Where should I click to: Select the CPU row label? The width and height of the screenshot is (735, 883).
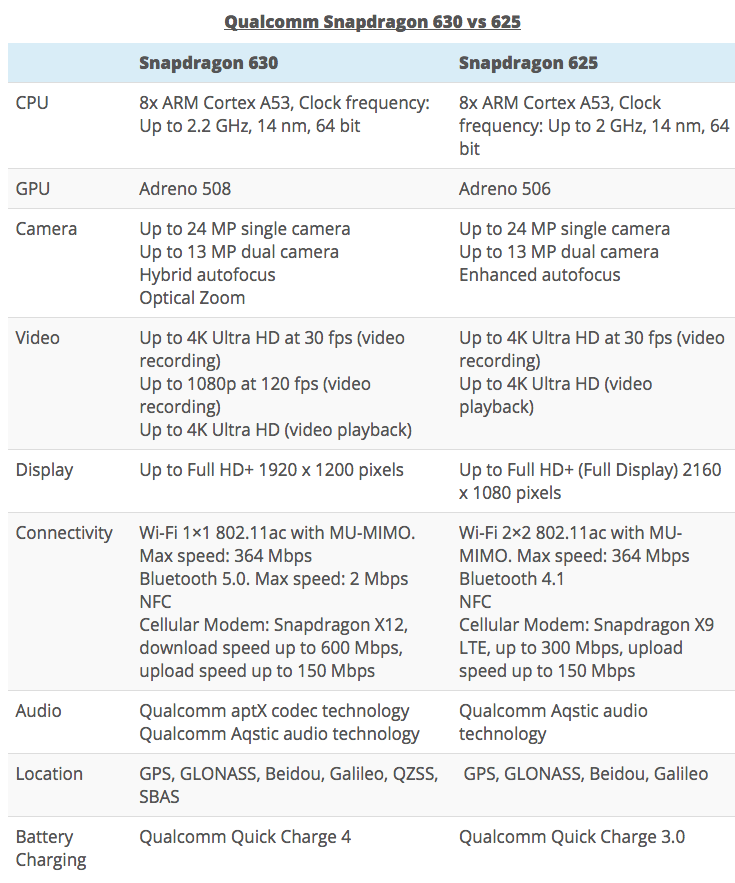(x=32, y=103)
